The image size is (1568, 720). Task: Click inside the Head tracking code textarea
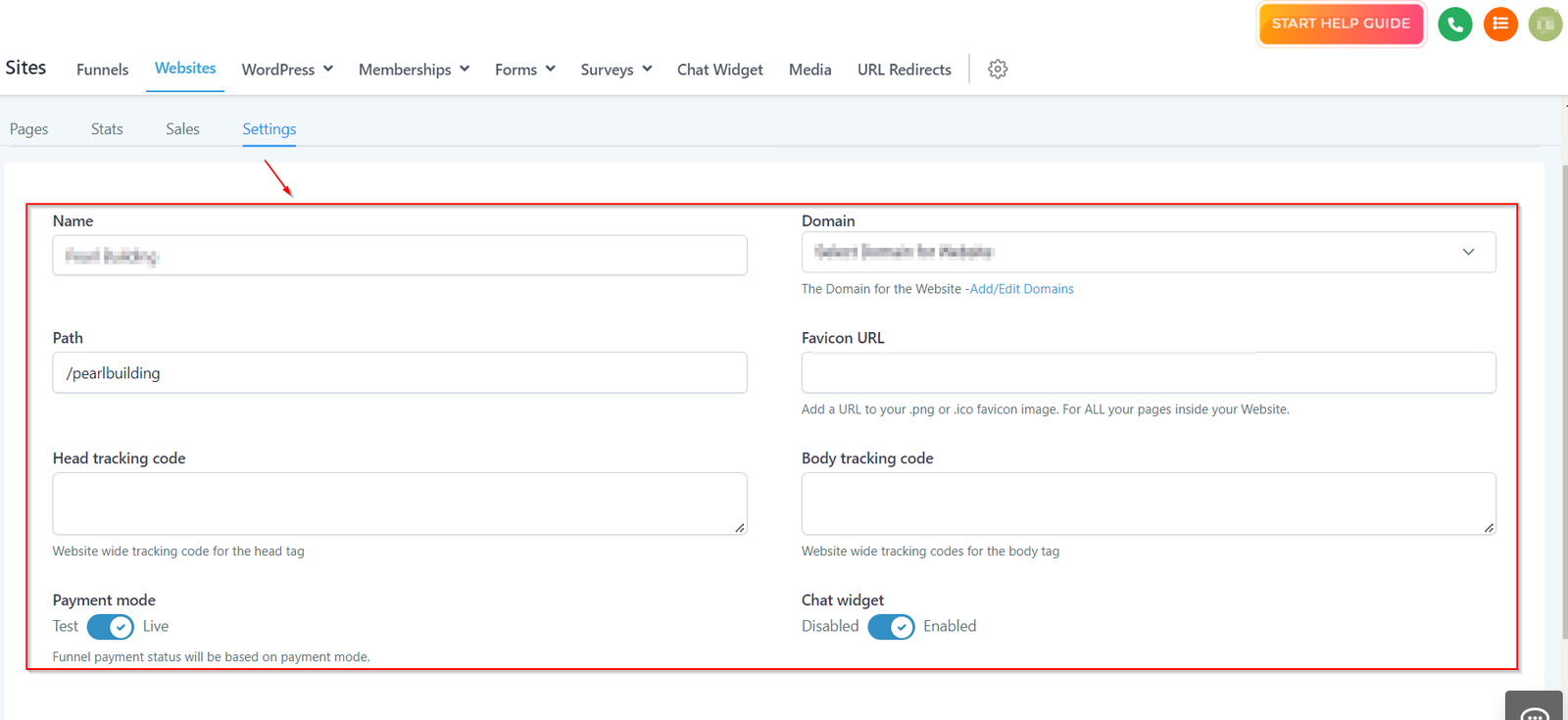(399, 504)
